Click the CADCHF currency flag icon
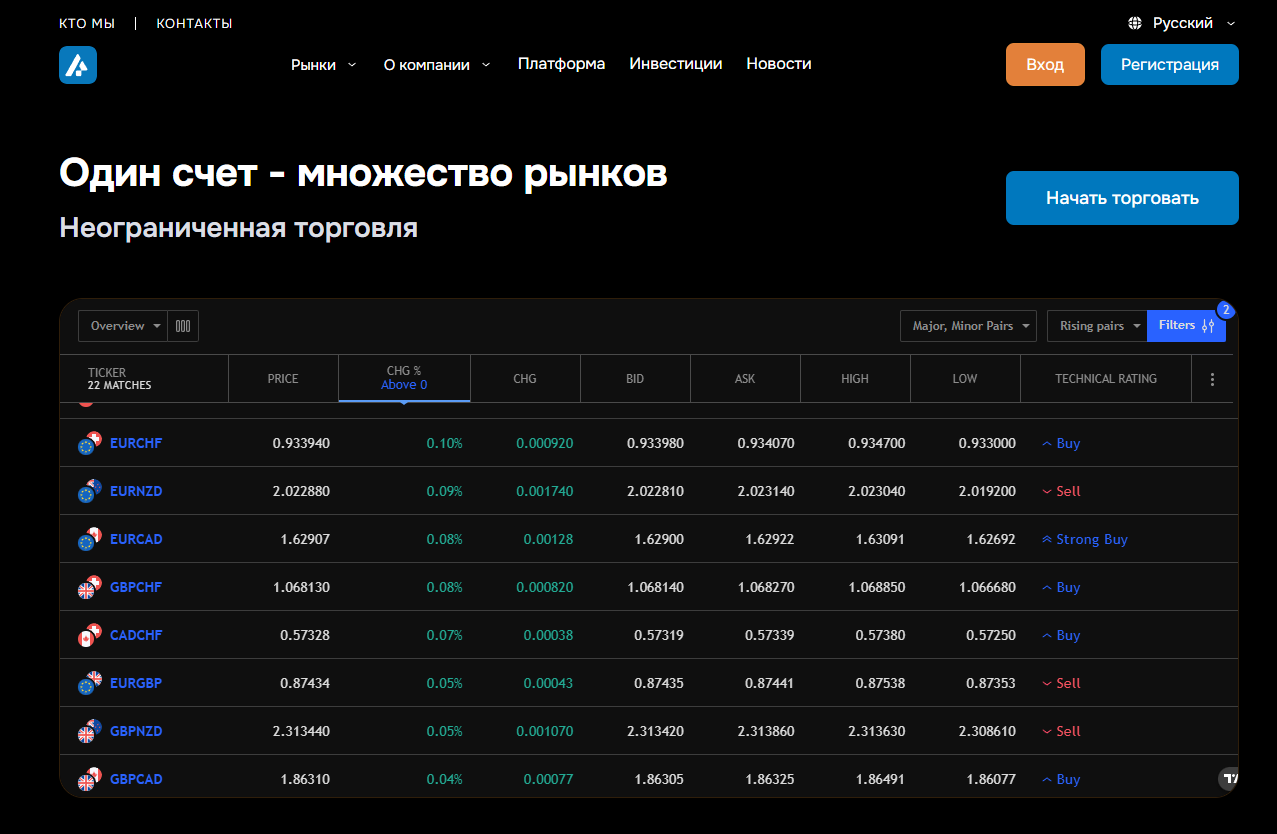This screenshot has width=1277, height=834. [90, 635]
